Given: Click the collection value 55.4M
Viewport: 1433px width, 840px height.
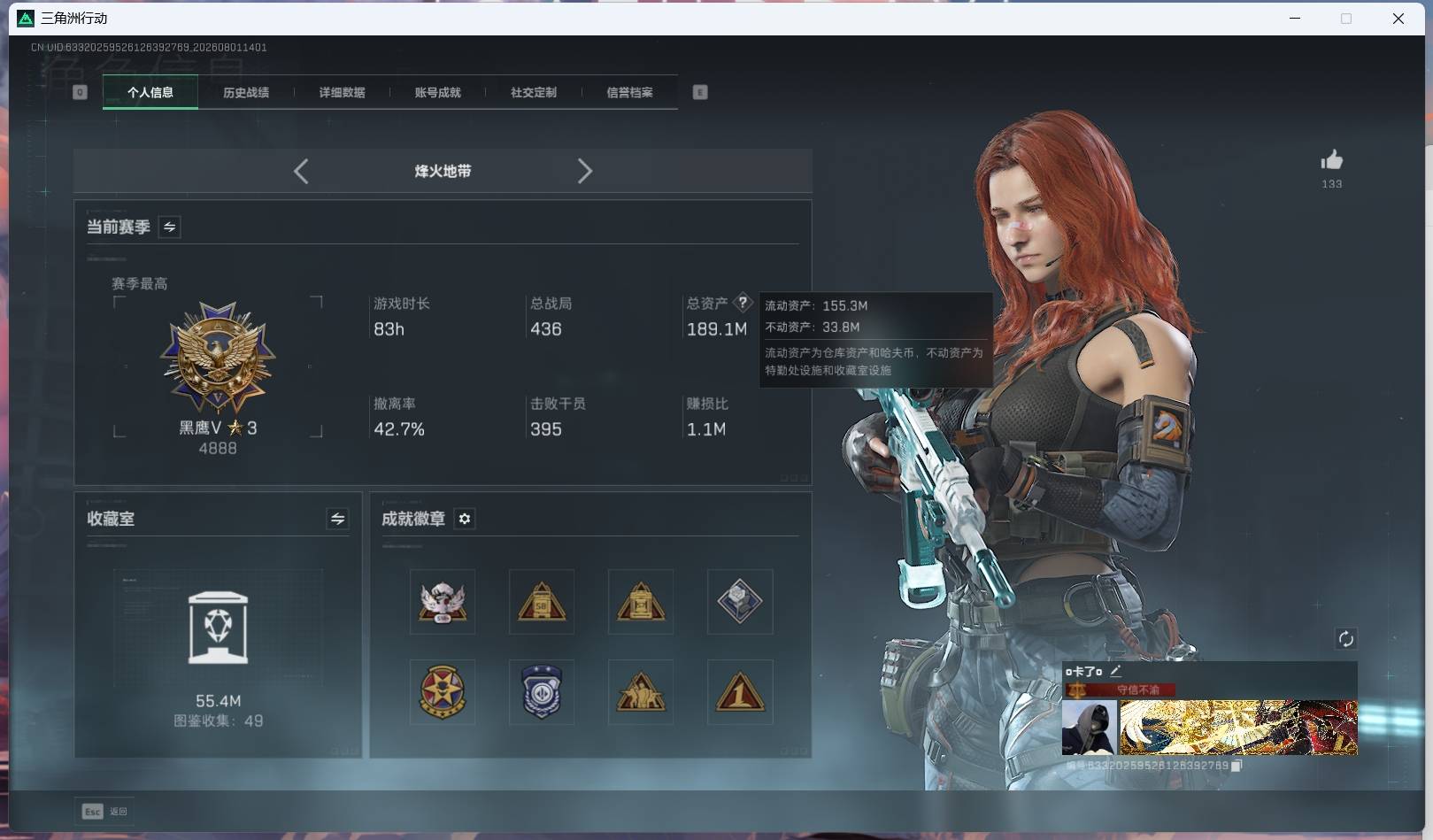Looking at the screenshot, I should click(x=218, y=701).
